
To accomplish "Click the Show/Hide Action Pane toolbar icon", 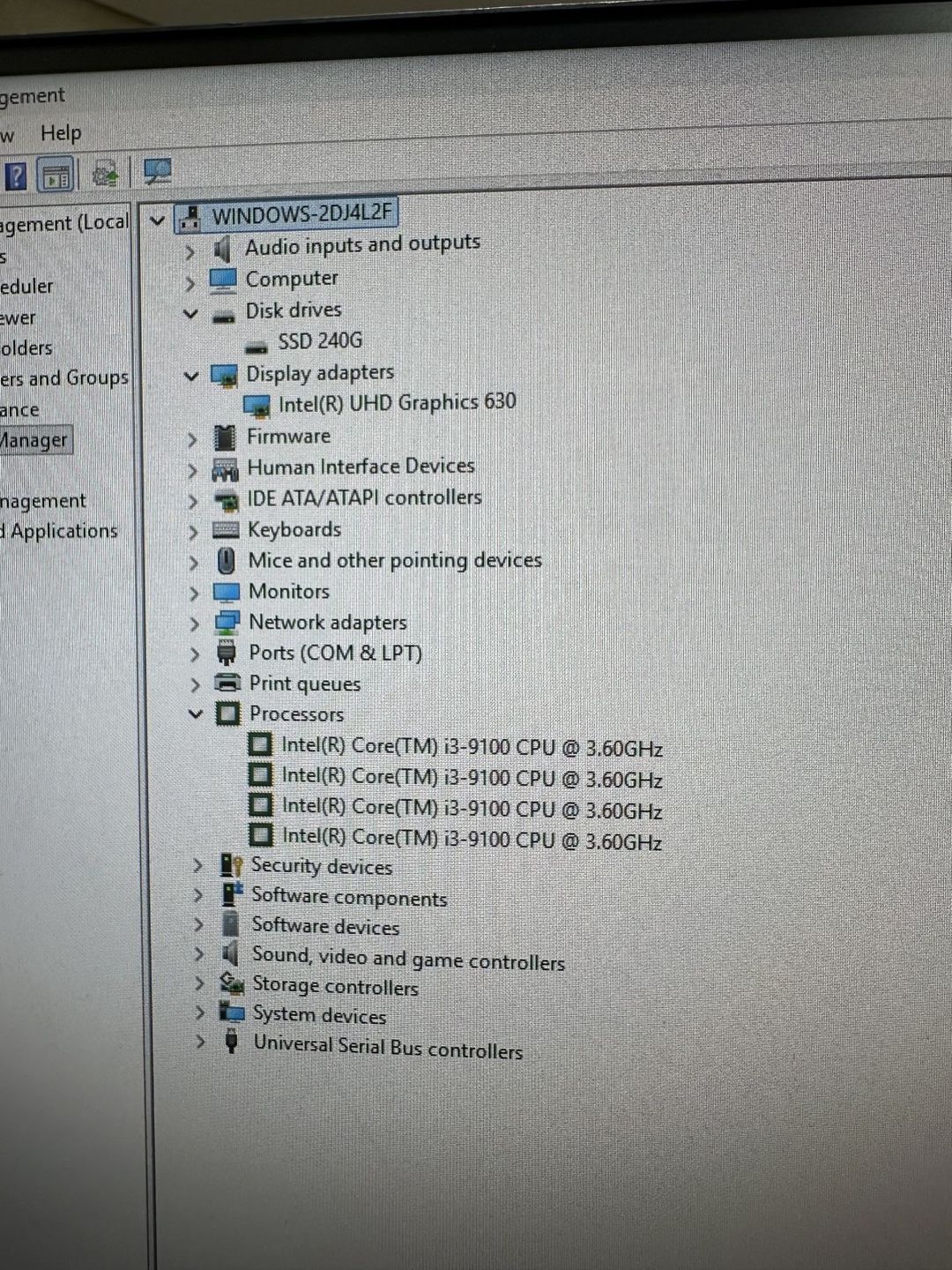I will click(56, 176).
